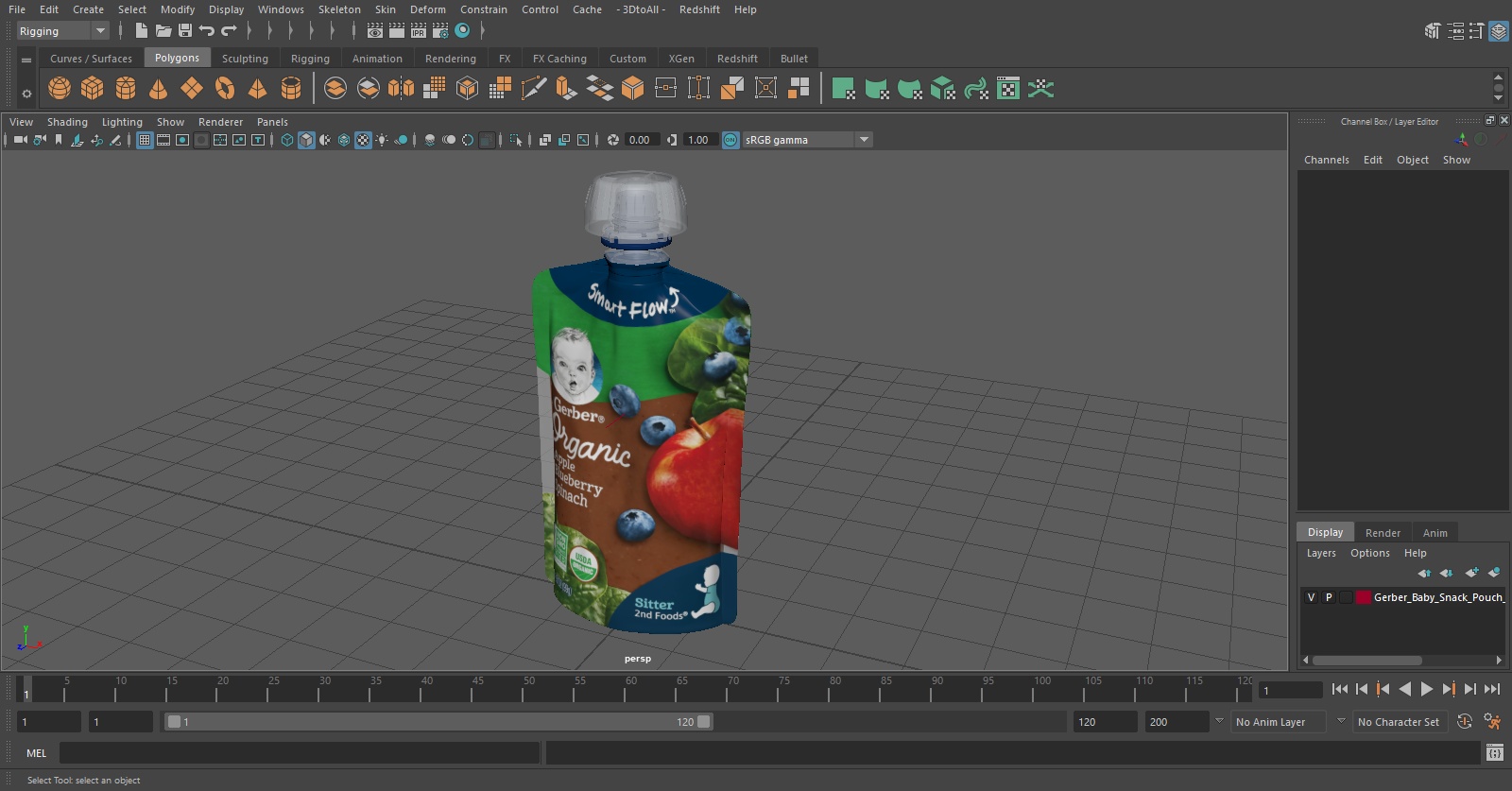Click the MEL script language label
The image size is (1512, 791).
tap(36, 753)
